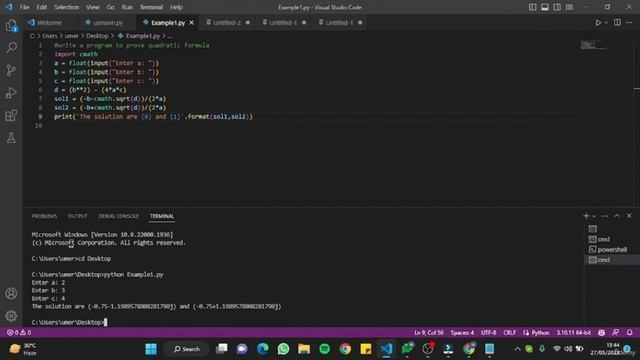
Task: Click the code minimap preview
Action: 593,45
